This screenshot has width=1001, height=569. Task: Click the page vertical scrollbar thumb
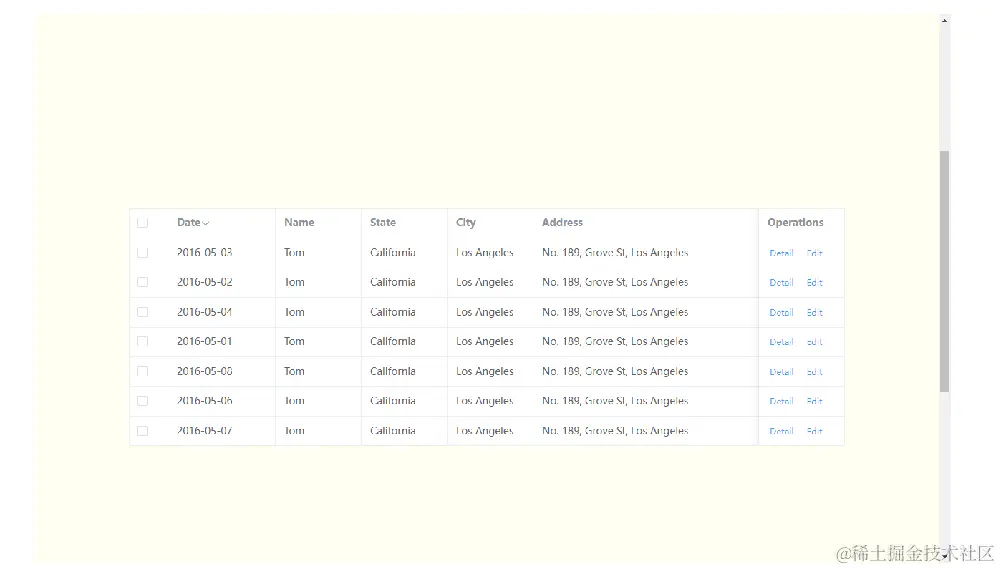click(x=944, y=271)
